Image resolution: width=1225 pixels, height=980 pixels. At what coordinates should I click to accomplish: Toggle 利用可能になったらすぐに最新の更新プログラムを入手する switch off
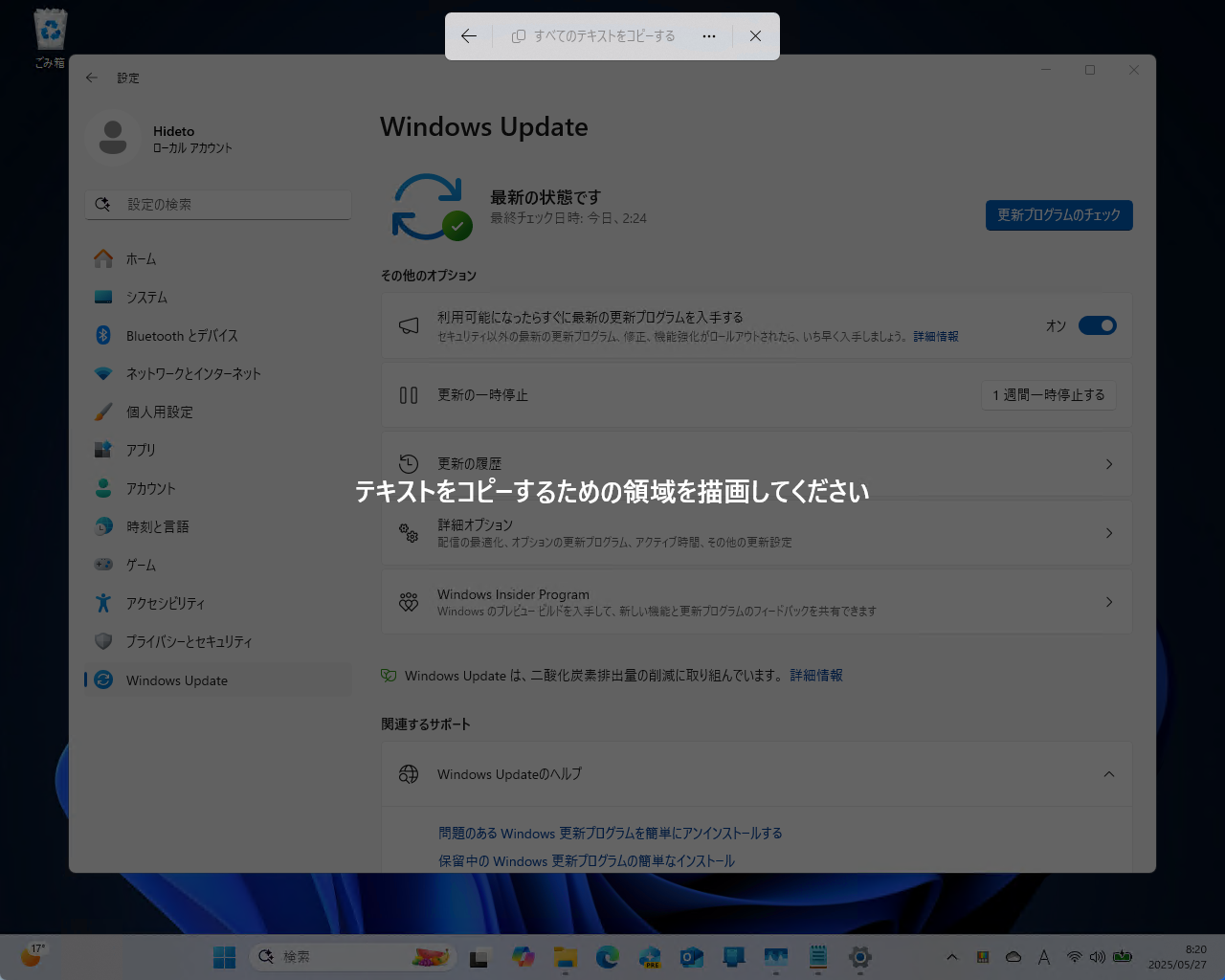pos(1098,325)
